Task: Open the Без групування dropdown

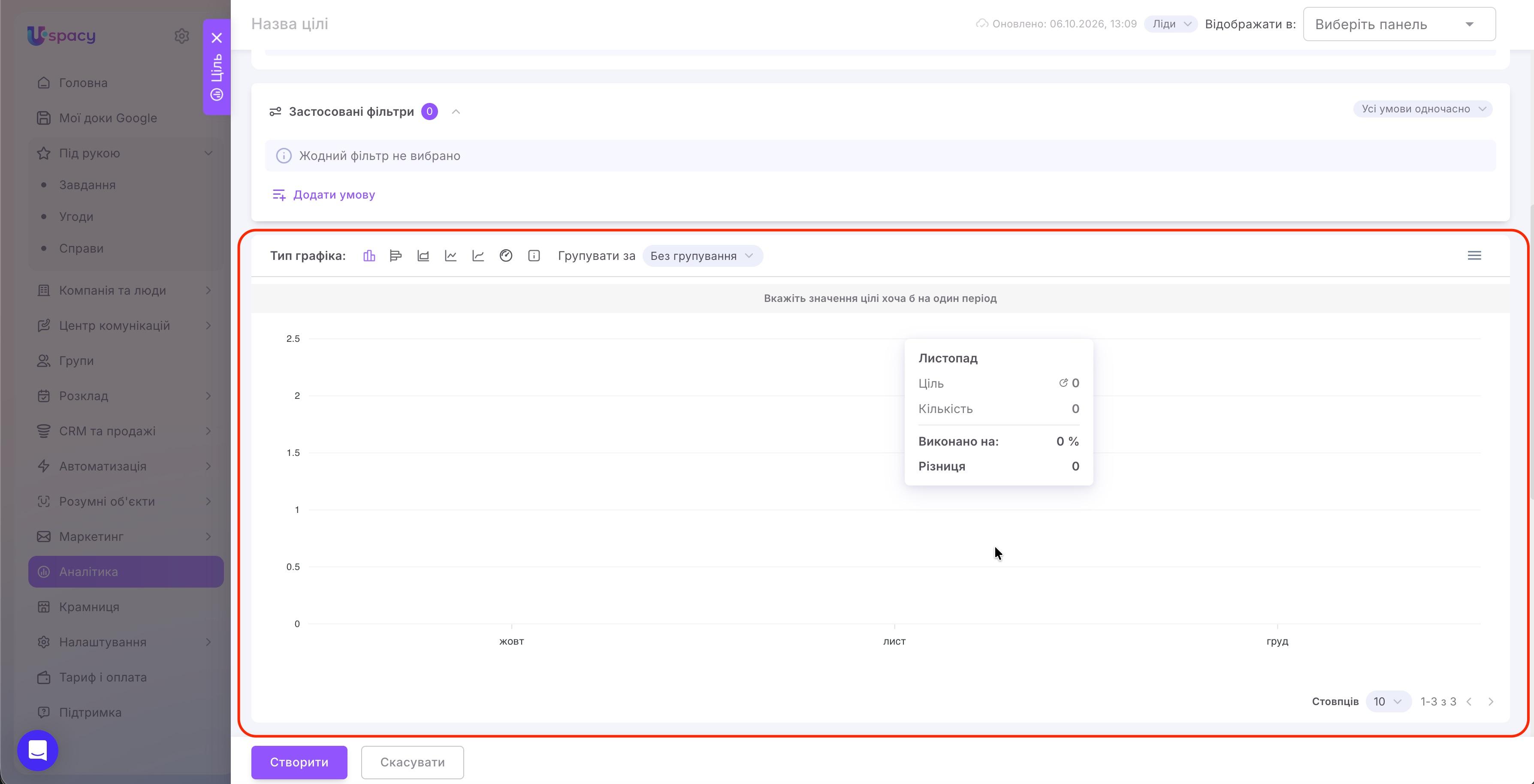Action: (x=703, y=256)
